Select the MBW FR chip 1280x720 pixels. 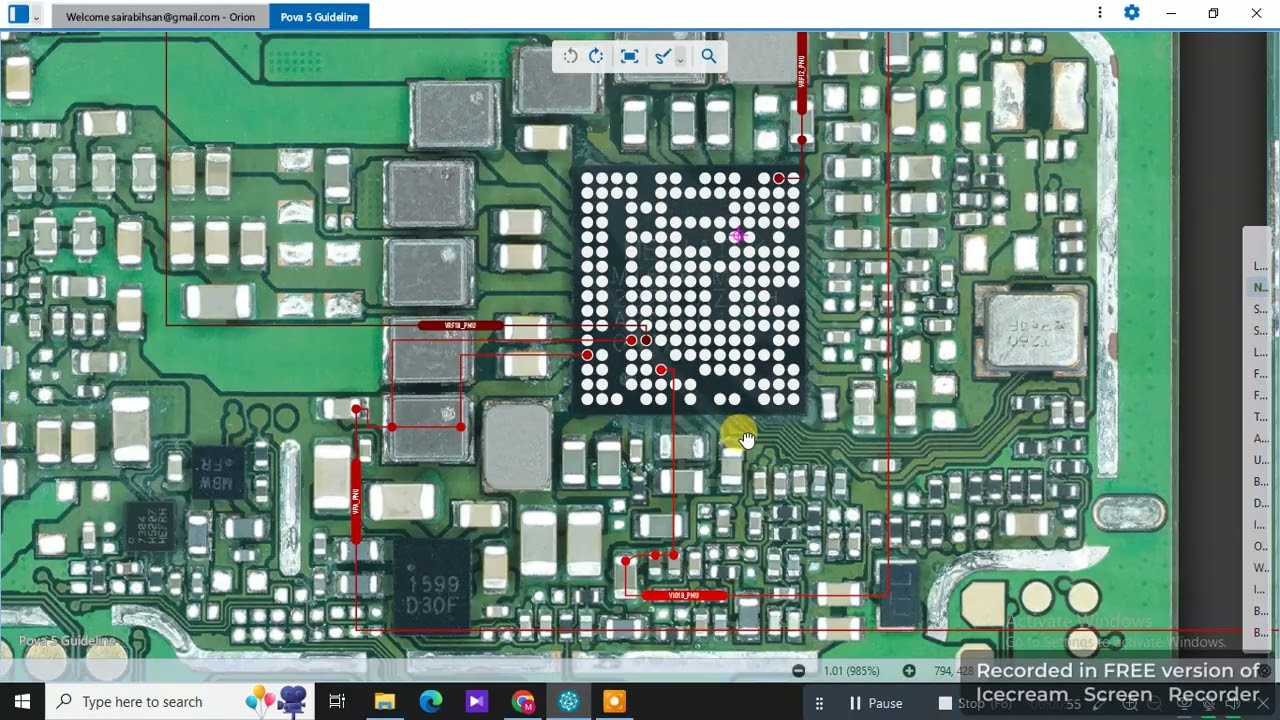[217, 475]
